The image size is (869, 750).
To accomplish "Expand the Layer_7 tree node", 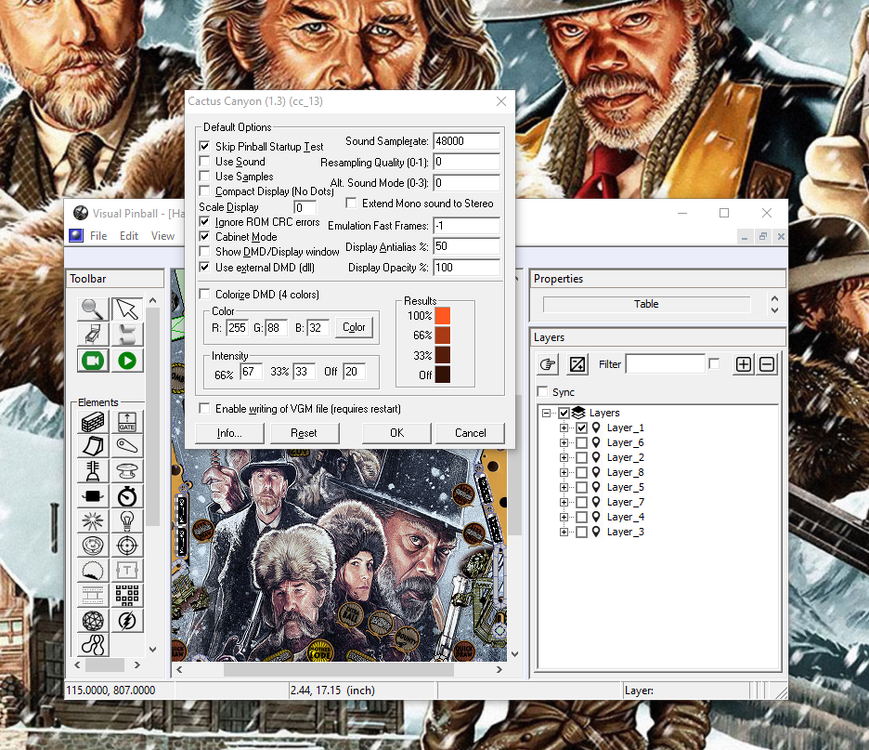I will click(x=564, y=502).
